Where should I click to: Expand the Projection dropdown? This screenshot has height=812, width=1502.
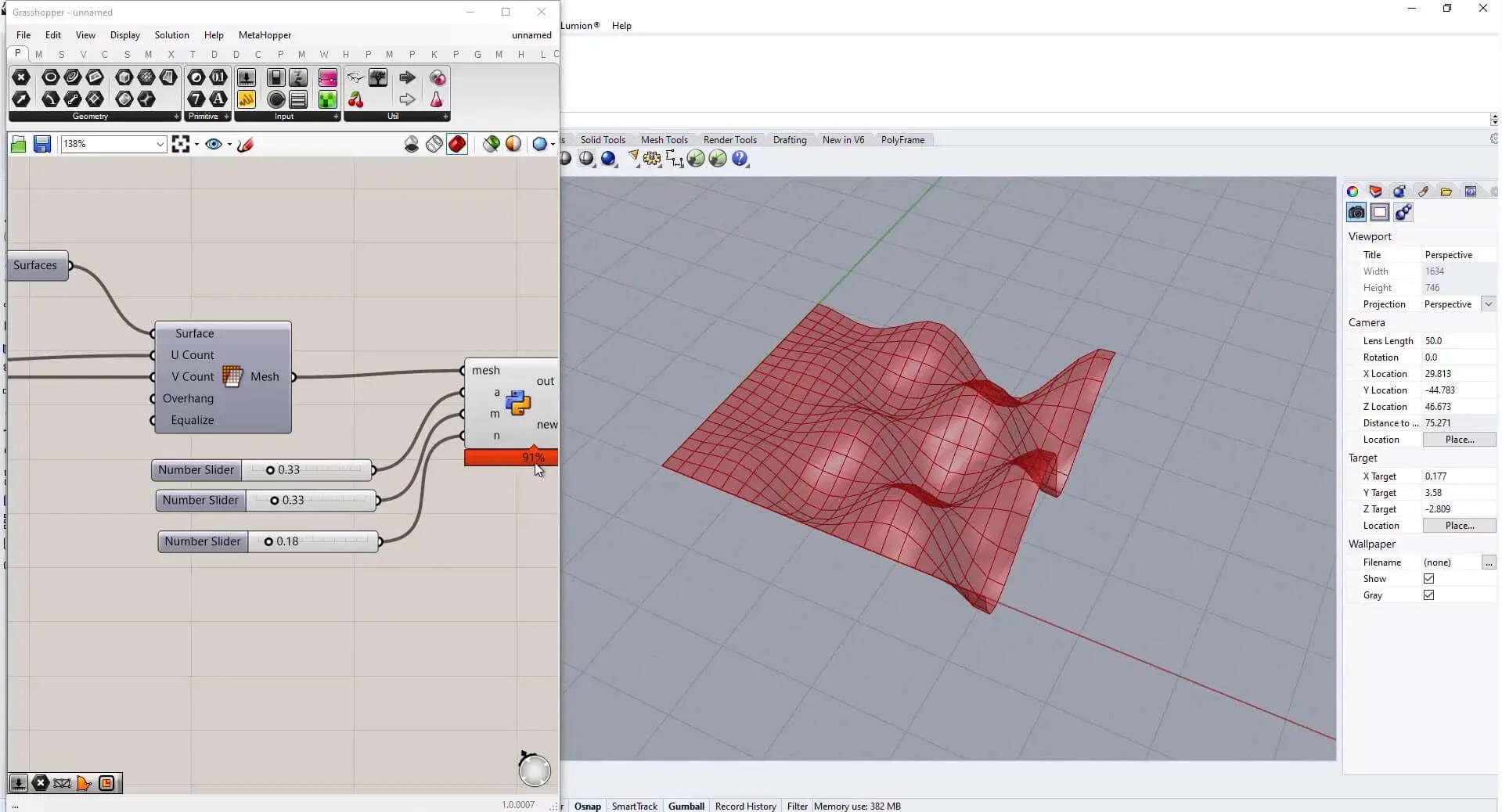coord(1488,304)
